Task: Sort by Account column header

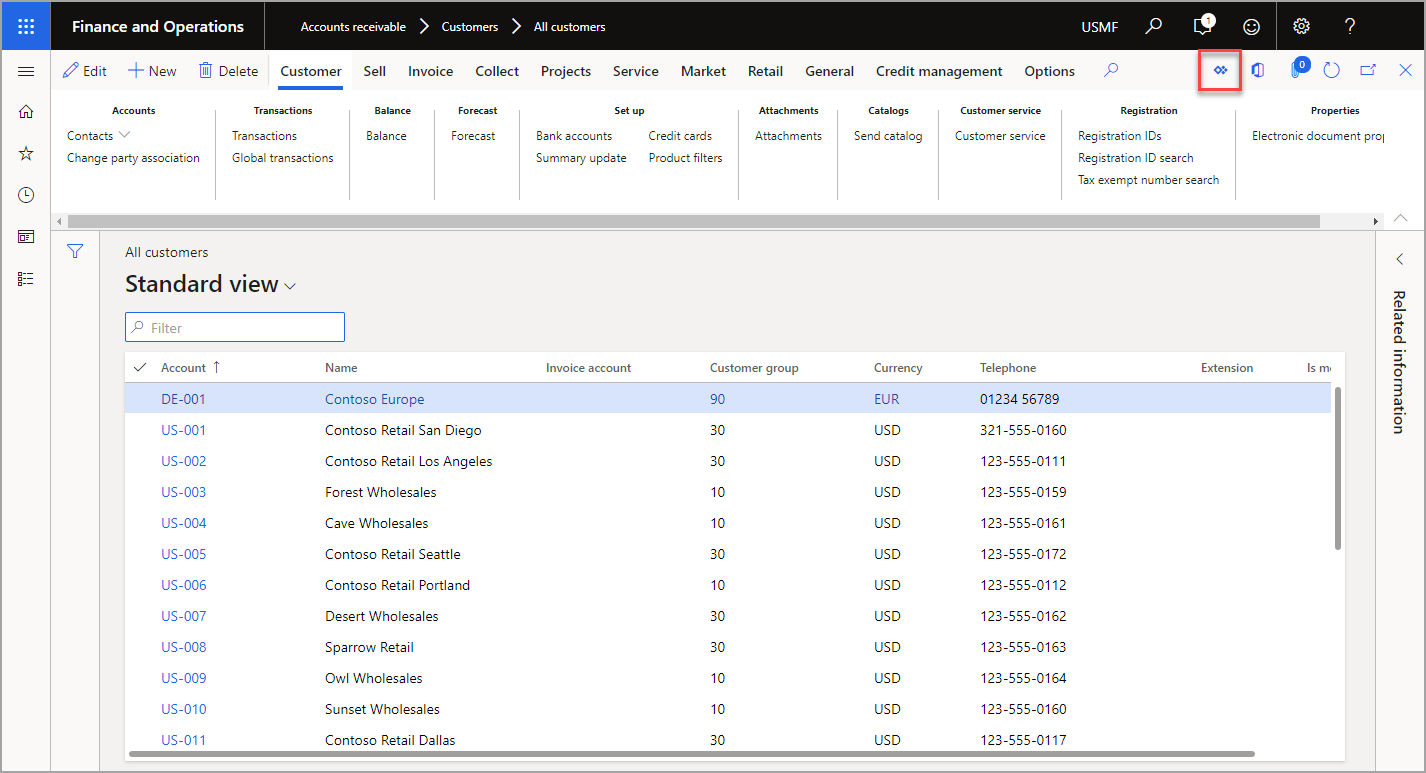Action: tap(184, 368)
